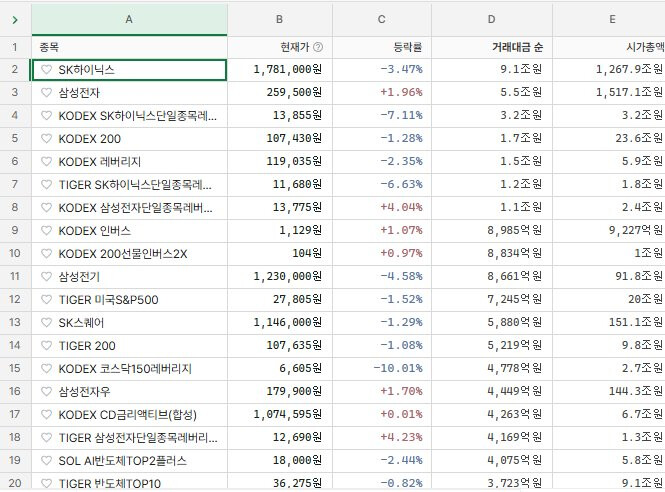665x492 pixels.
Task: Click heart next to SOL AI반도체TOP2플러스
Action: click(46, 460)
